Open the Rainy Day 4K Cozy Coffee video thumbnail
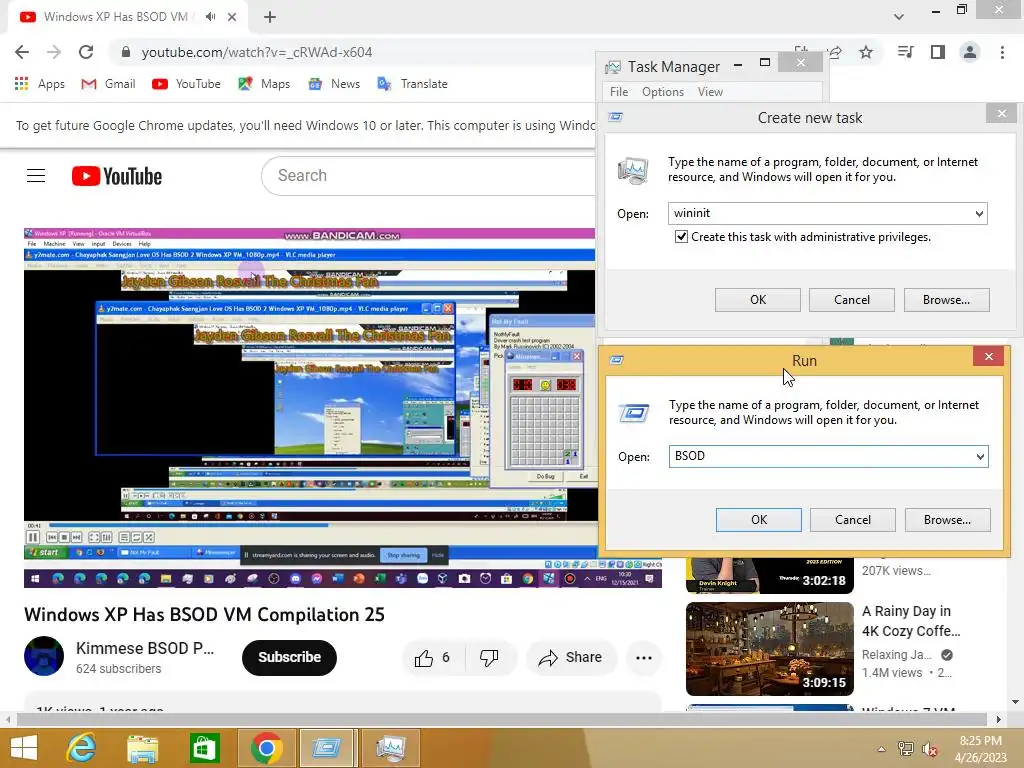 point(769,648)
